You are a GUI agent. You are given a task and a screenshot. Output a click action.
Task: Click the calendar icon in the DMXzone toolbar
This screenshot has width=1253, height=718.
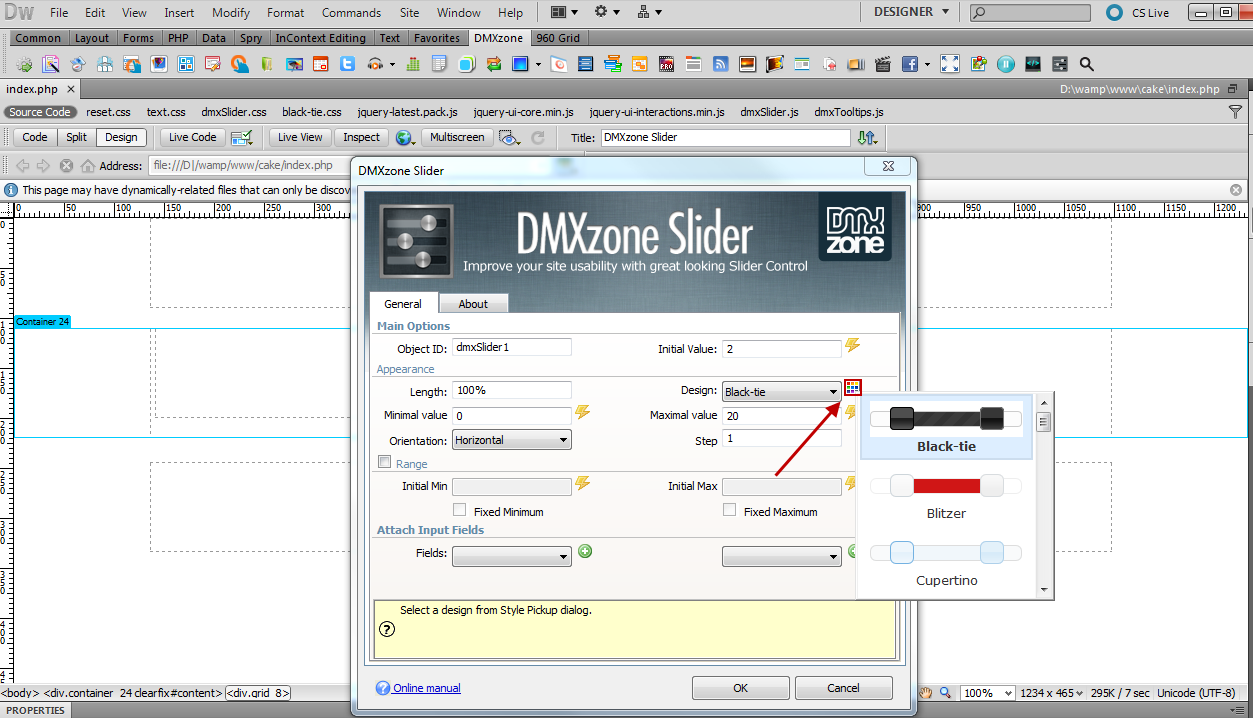pos(320,64)
